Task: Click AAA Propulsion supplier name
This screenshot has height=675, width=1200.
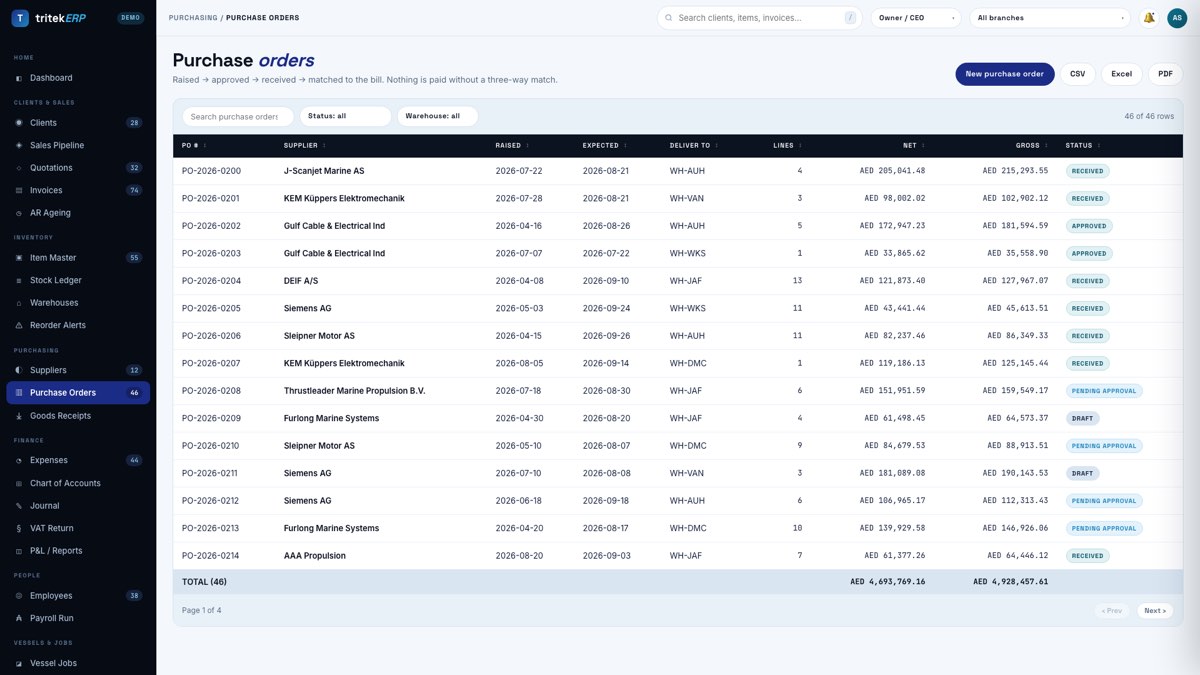Action: tap(315, 556)
